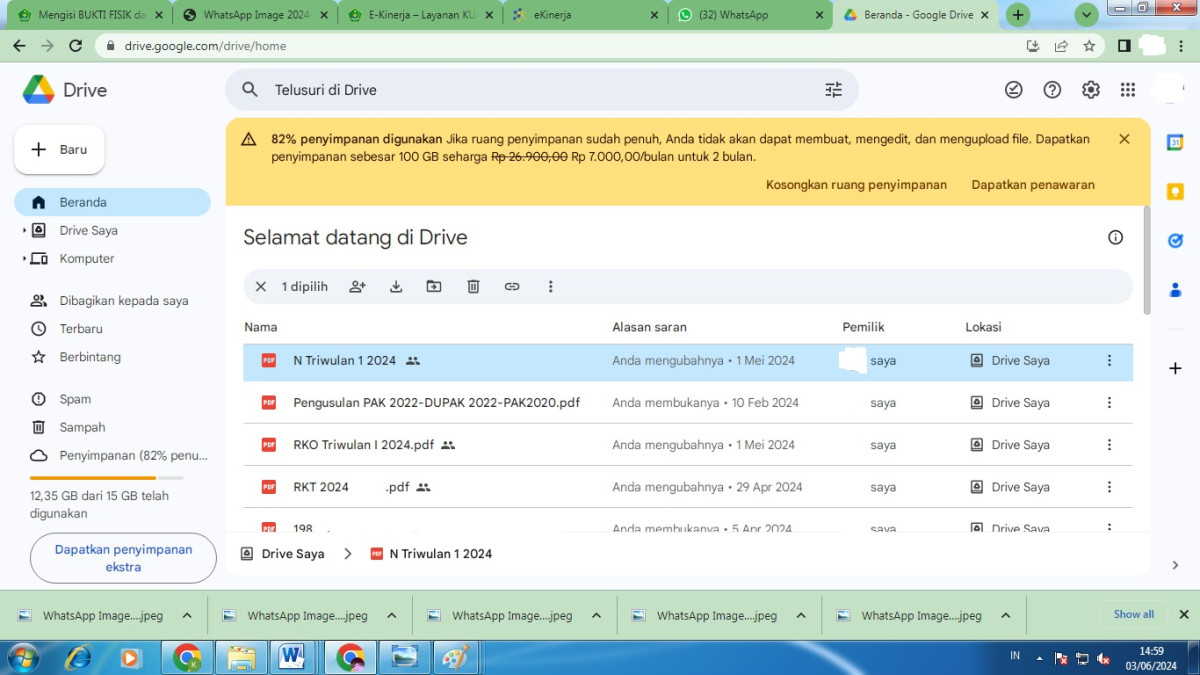The image size is (1200, 675).
Task: Click the share person-add icon in selection toolbar
Action: tap(357, 287)
